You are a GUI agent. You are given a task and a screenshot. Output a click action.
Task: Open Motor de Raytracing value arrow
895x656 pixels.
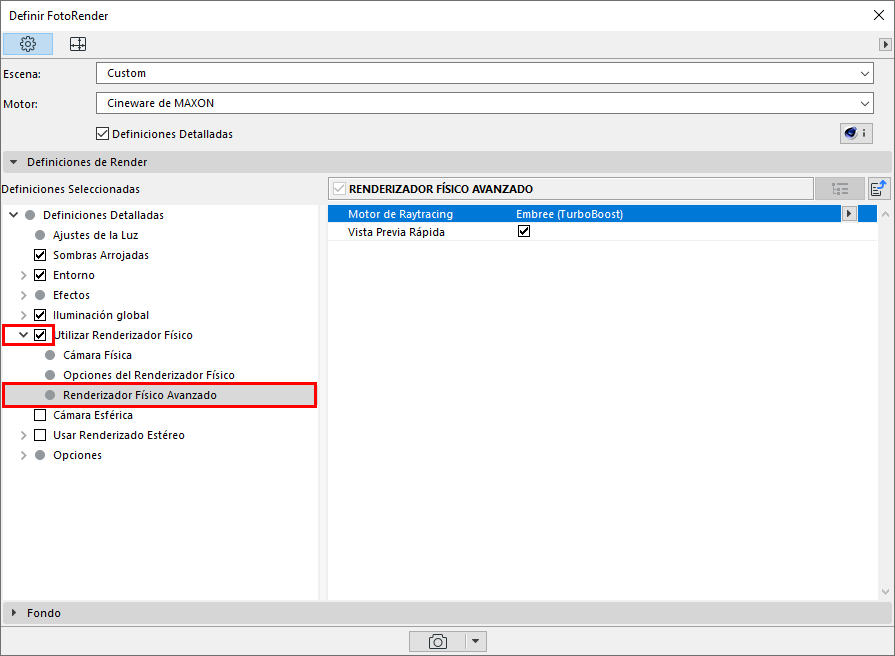tap(849, 214)
